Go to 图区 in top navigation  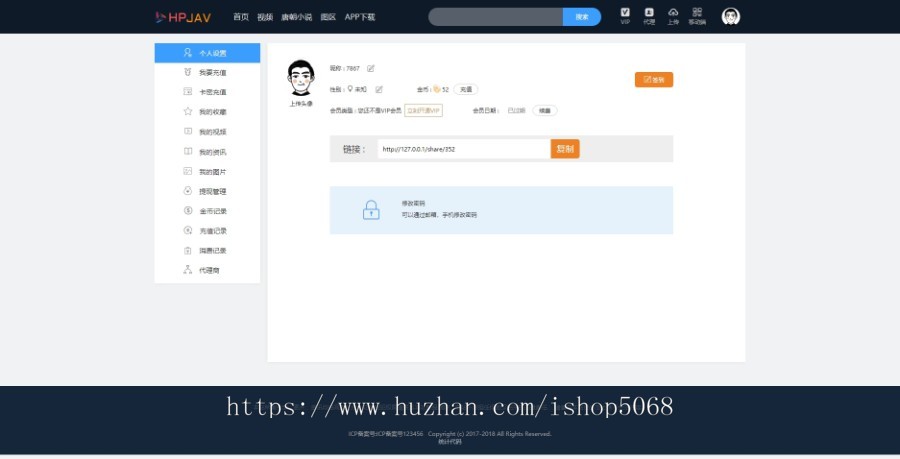click(x=328, y=17)
